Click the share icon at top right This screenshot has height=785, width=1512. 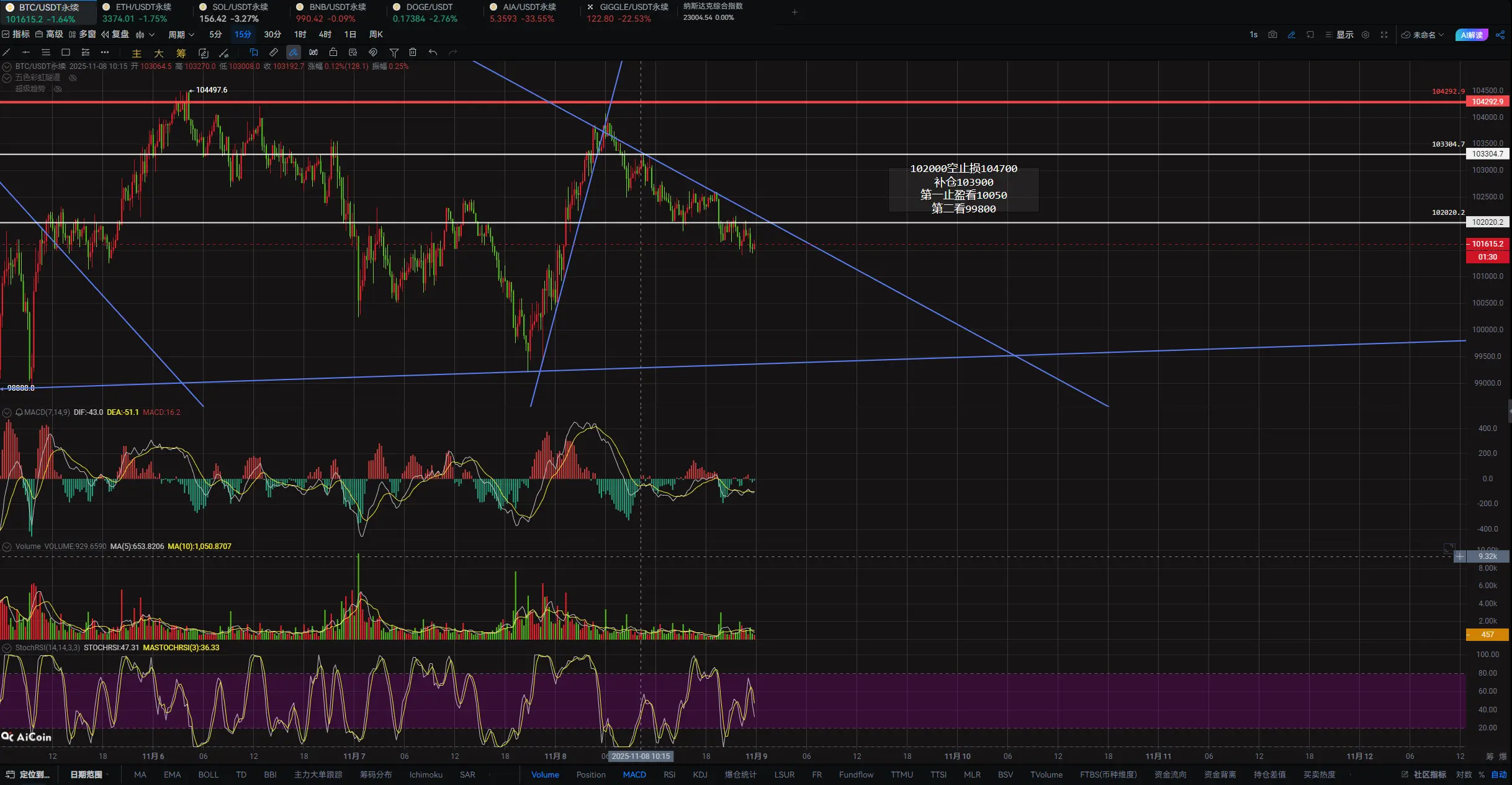[1500, 35]
